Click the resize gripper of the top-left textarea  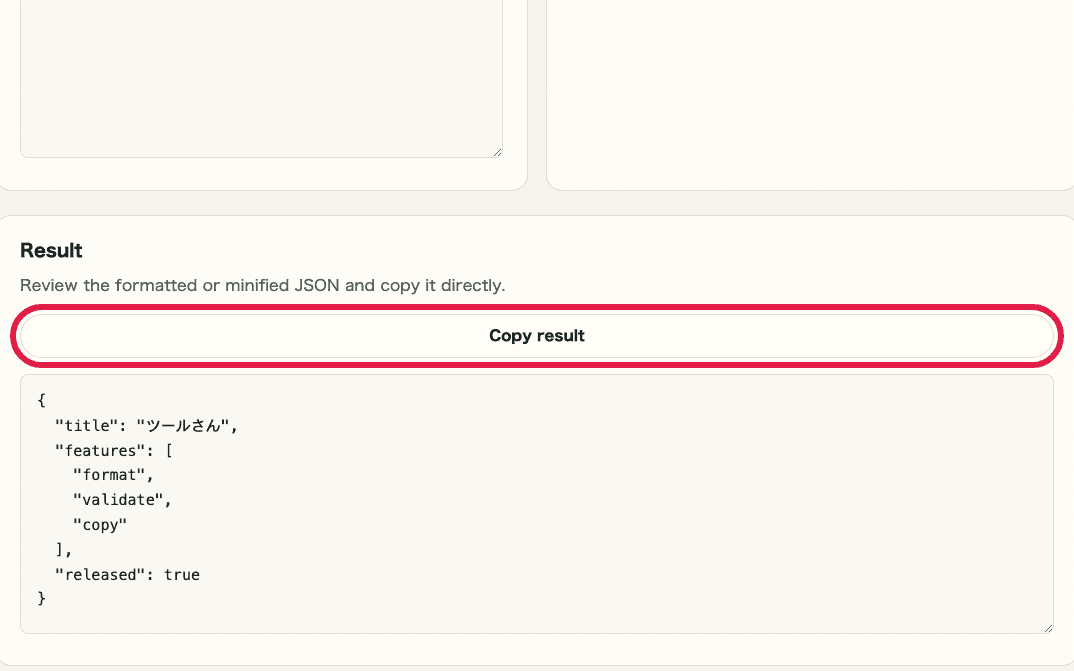point(497,151)
